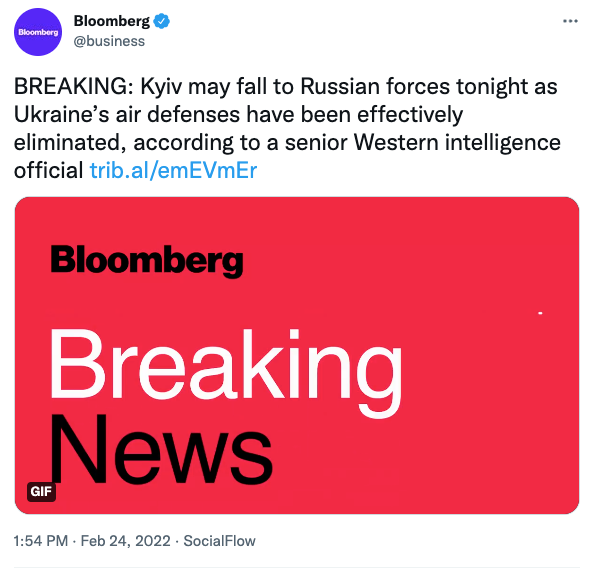591x578 pixels.
Task: Click the GIF badge on the media
Action: pos(41,492)
